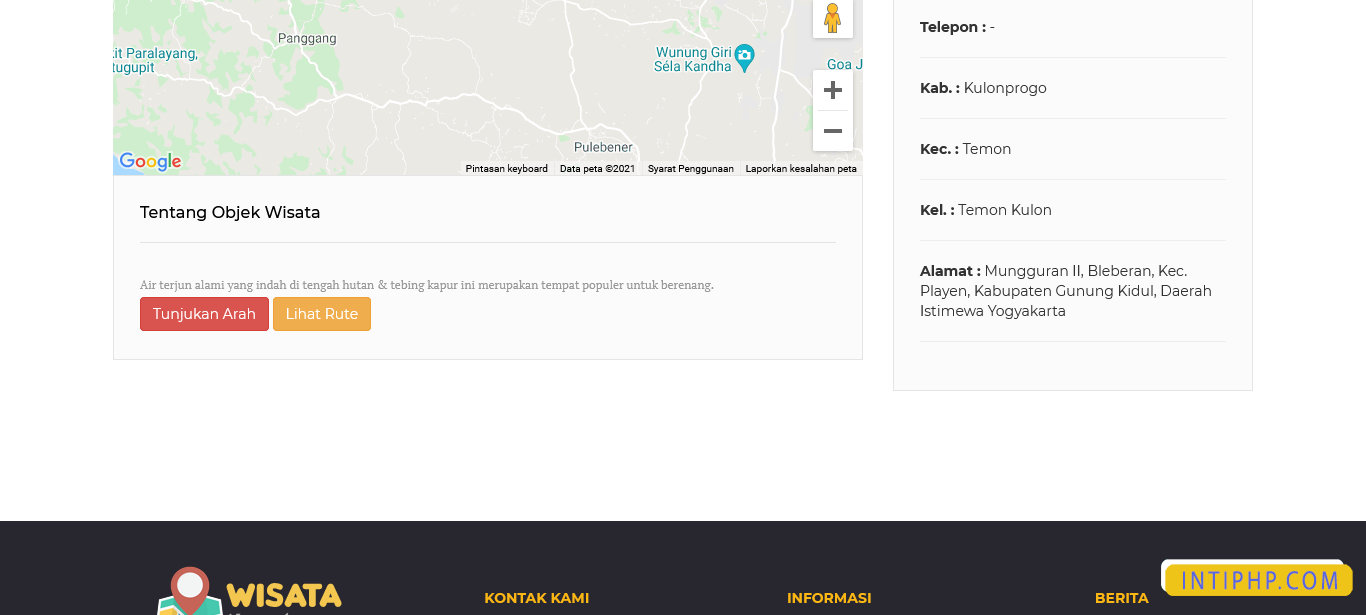1366x615 pixels.
Task: Select the KONTAK KAMI footer section
Action: (536, 597)
